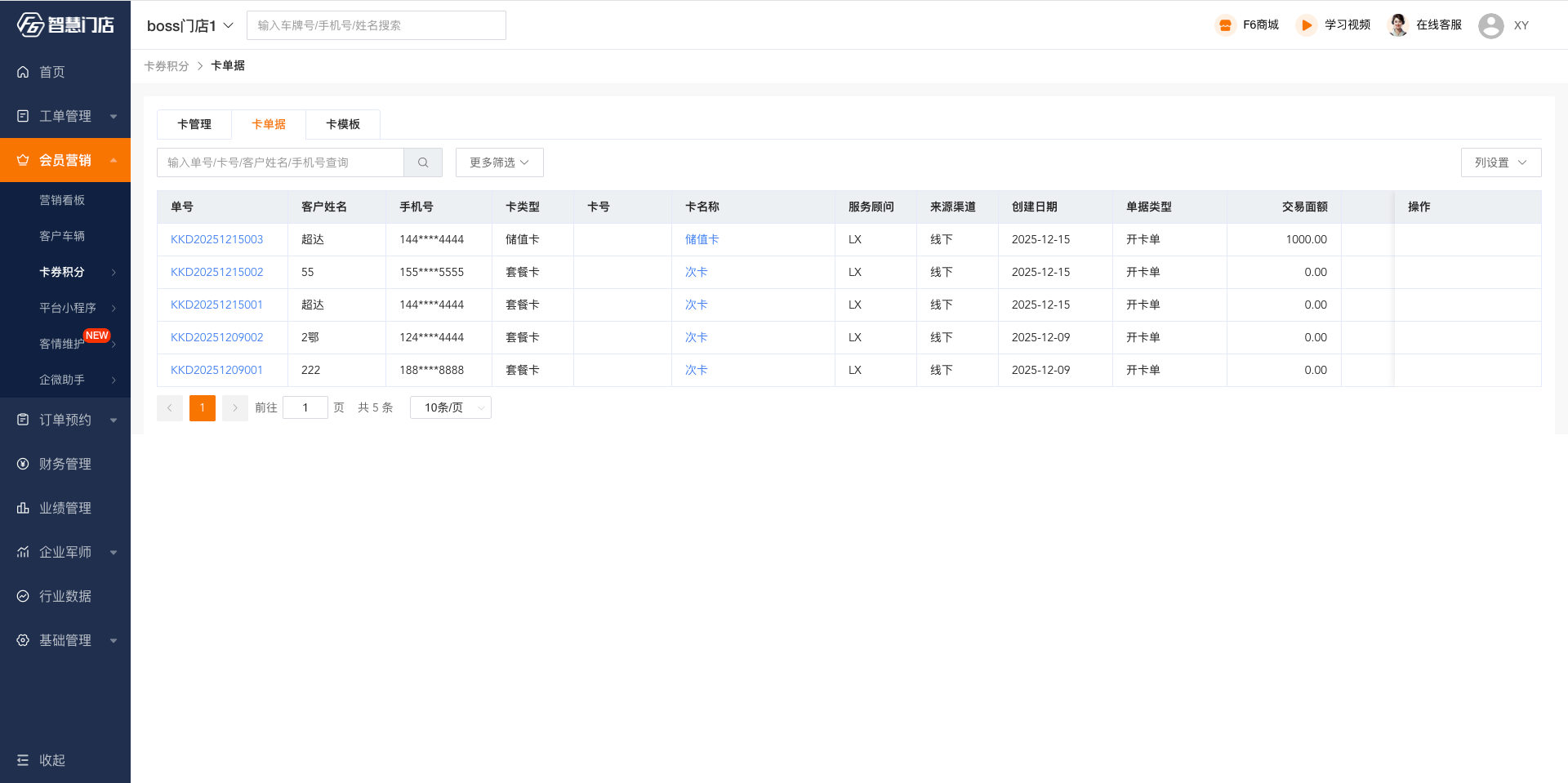Expand the 工单管理 sidebar menu
This screenshot has width=1568, height=783.
click(x=65, y=116)
